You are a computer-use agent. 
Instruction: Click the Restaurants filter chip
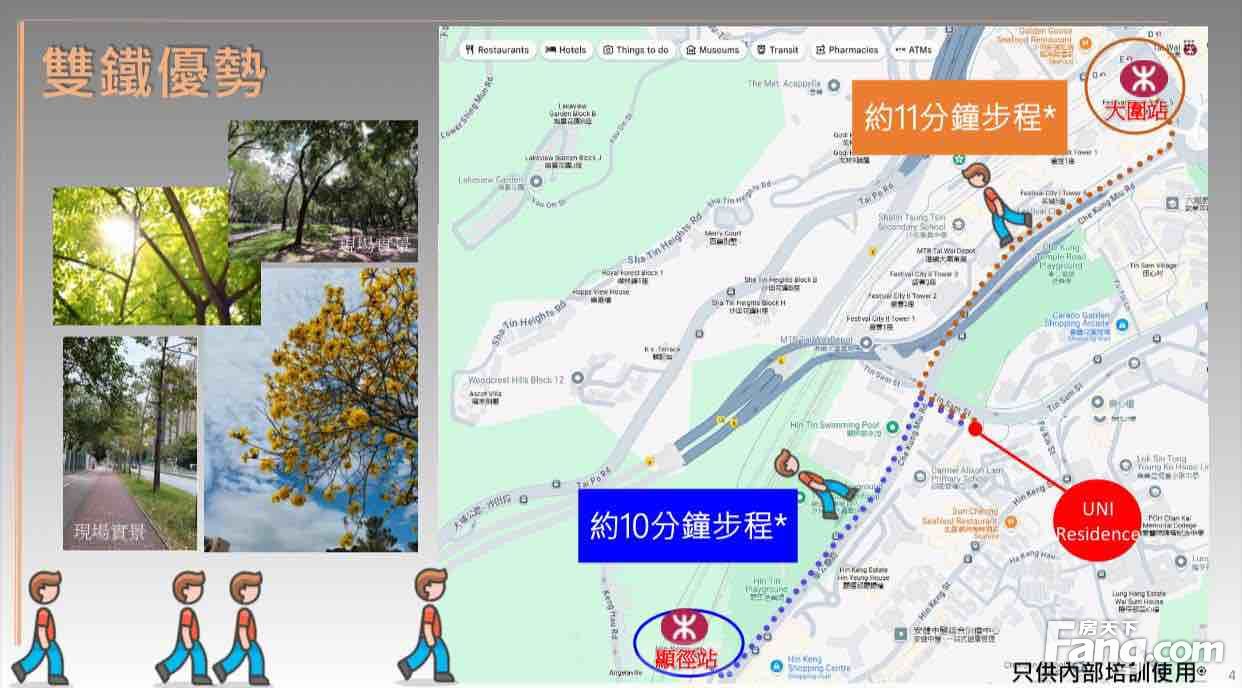497,50
